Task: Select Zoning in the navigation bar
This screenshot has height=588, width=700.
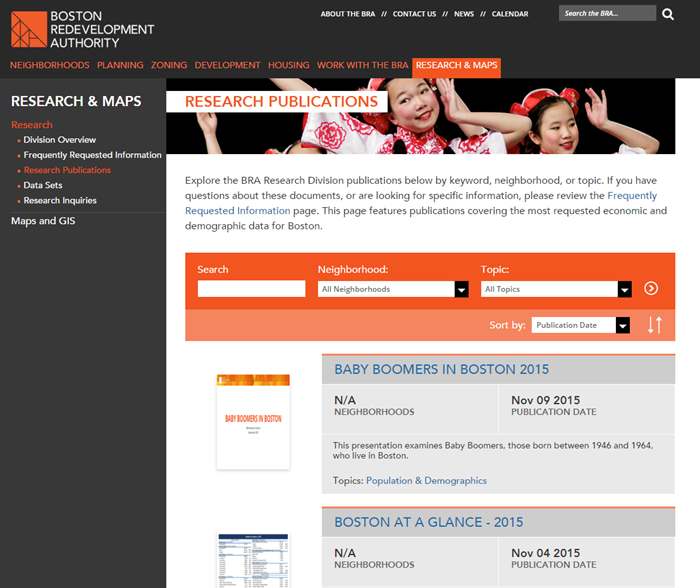Action: 169,66
